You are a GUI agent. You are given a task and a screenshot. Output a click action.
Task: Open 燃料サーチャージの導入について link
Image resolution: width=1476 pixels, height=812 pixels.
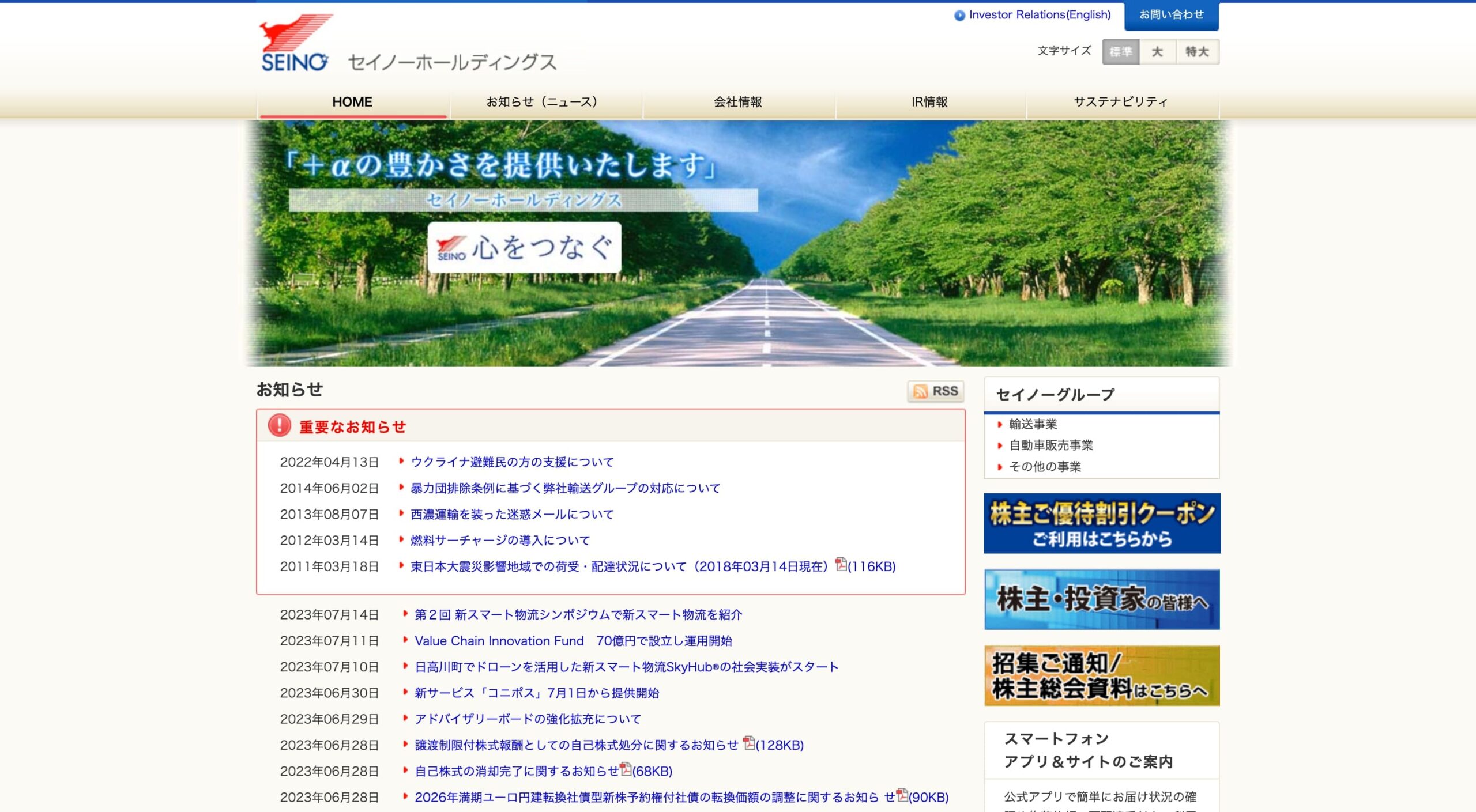pyautogui.click(x=500, y=540)
